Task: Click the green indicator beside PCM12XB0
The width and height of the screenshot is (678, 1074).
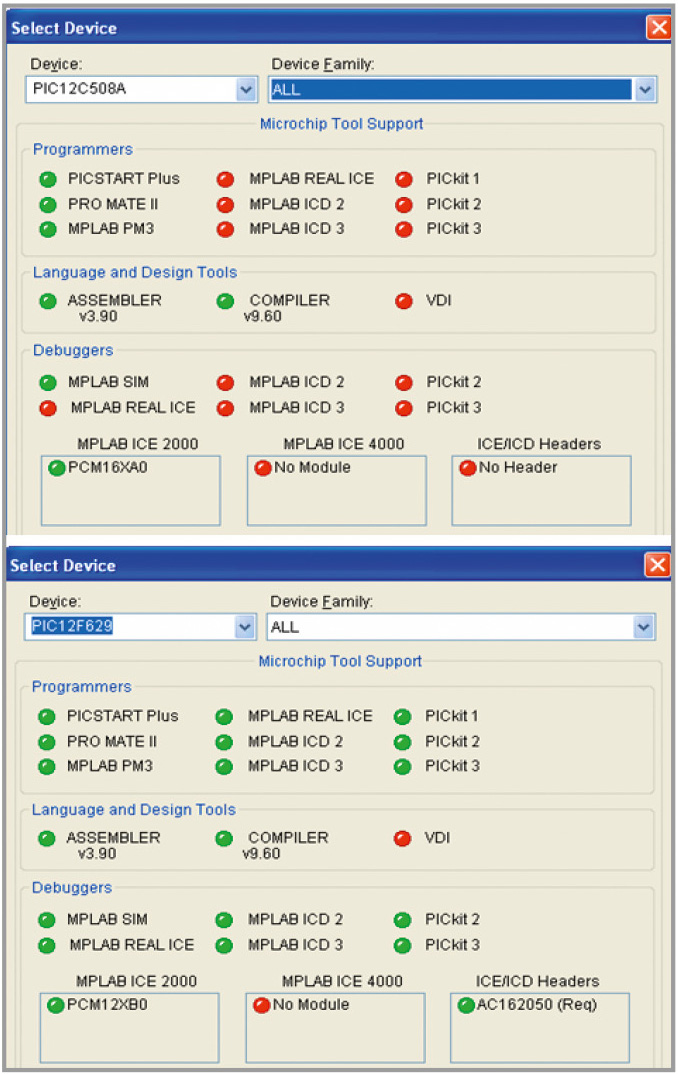Action: tap(55, 1005)
